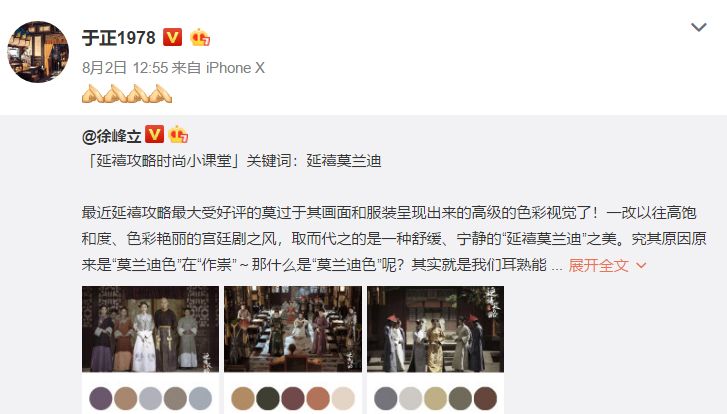Click the dark green swatch under the second image

point(268,398)
